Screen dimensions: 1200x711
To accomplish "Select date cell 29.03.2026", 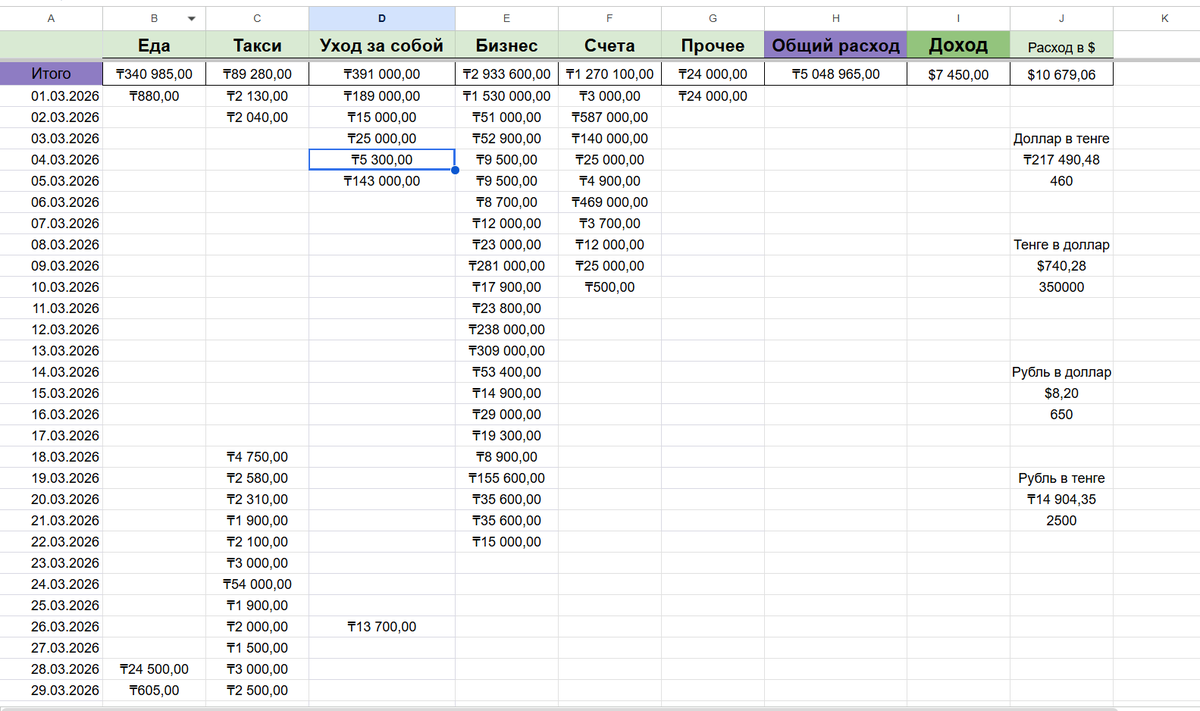I will click(x=51, y=690).
